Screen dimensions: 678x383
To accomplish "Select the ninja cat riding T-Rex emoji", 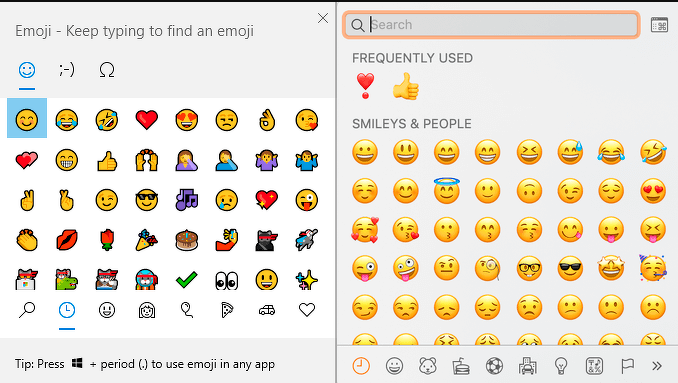I will pyautogui.click(x=67, y=280).
